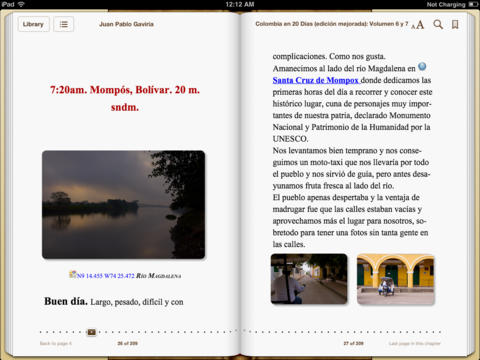
Task: Tap the map icon beside the coordinates
Action: (x=73, y=274)
